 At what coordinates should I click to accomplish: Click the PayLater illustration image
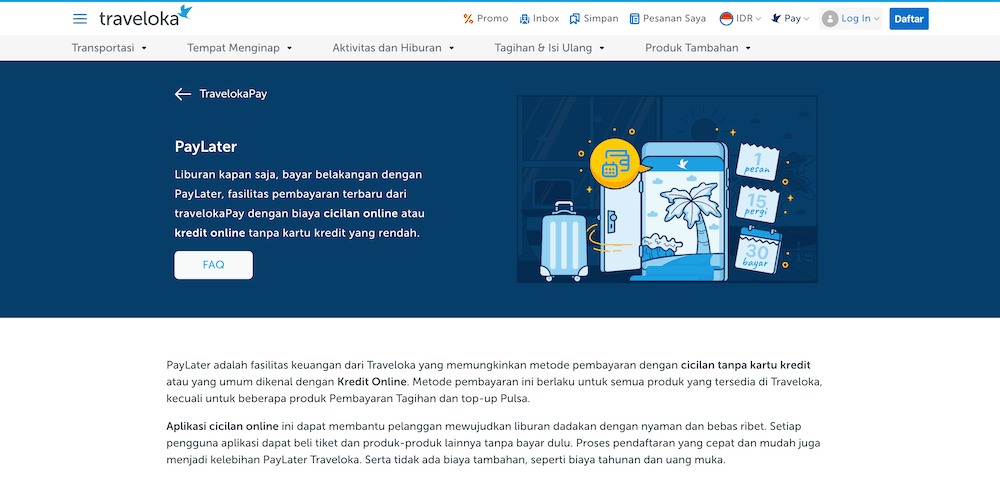[x=667, y=189]
